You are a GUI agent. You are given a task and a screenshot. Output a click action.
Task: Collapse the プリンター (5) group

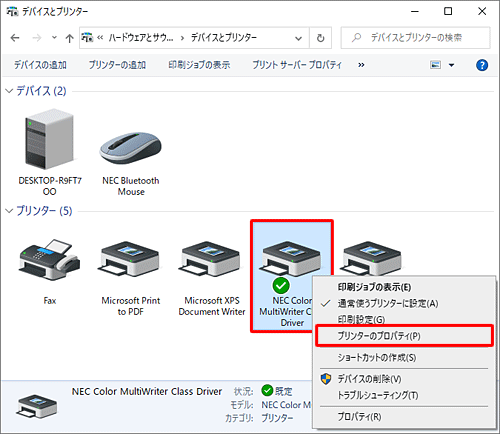[10, 211]
